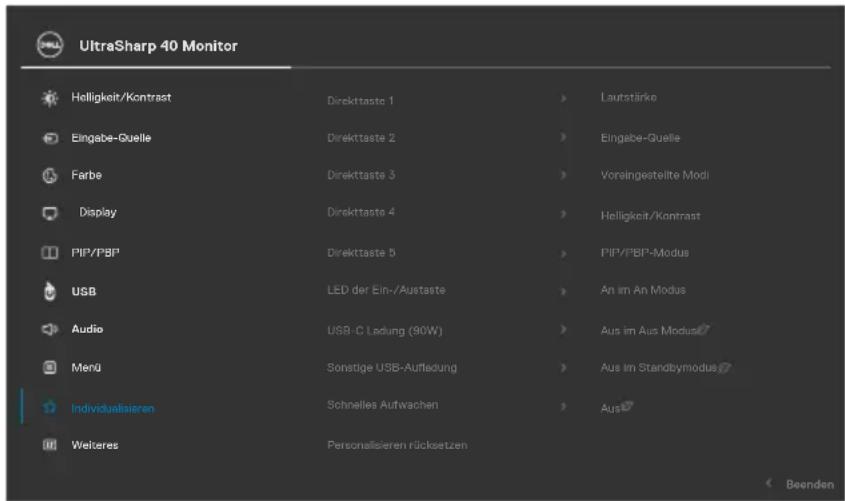Viewport: 845px width, 501px height.
Task: Expand the Direkttaste 2 chevron
Action: click(563, 137)
